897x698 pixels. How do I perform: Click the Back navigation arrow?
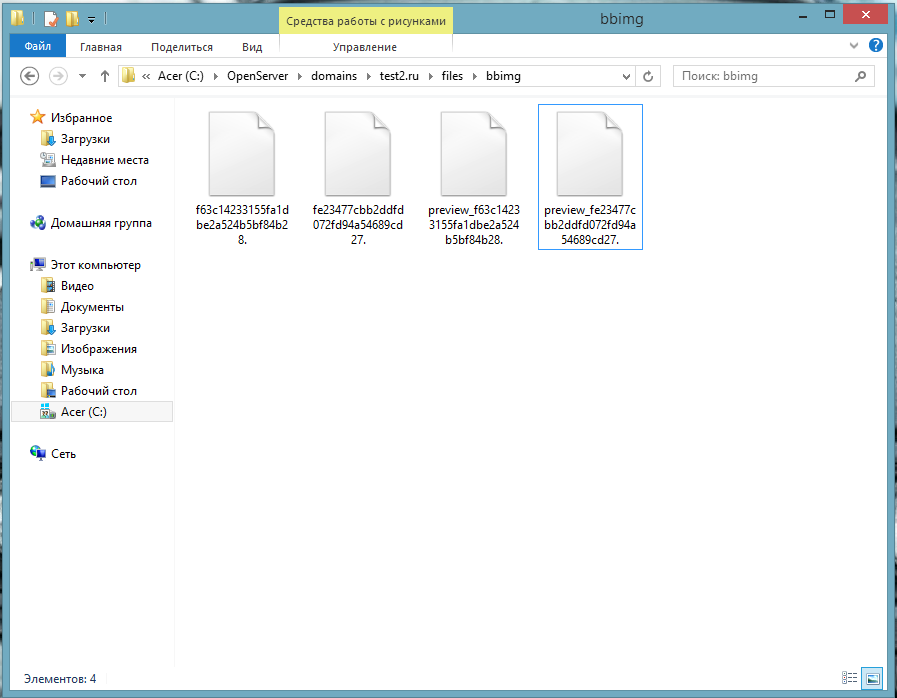tap(29, 76)
